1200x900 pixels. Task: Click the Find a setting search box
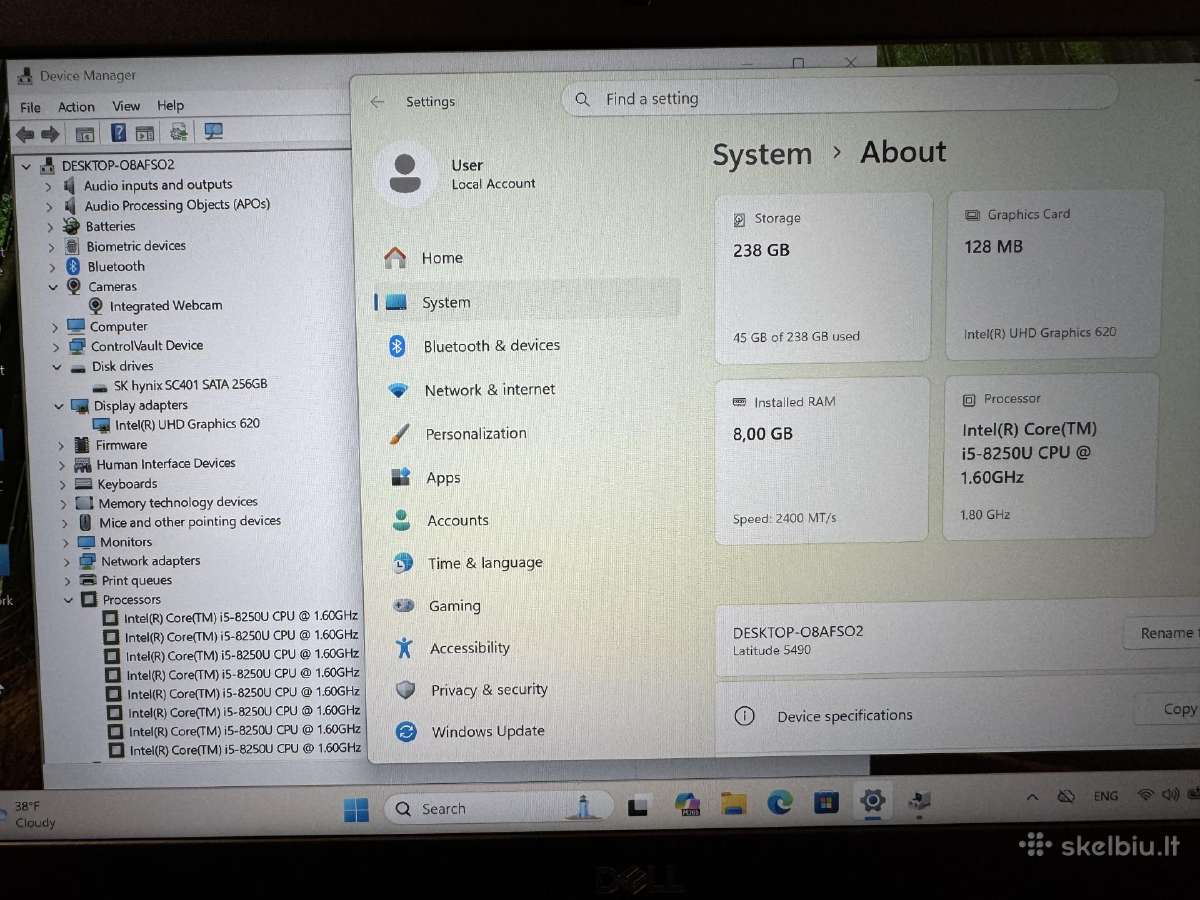click(x=840, y=98)
